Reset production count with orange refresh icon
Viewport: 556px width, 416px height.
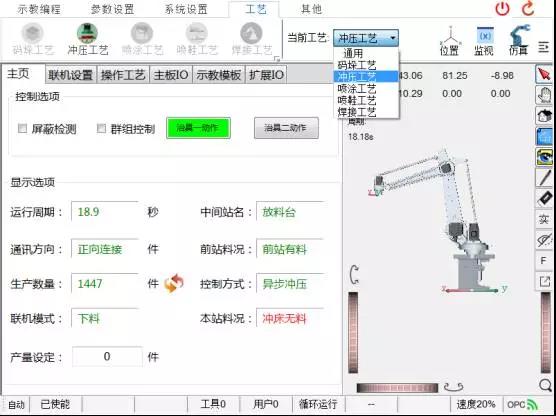click(174, 283)
